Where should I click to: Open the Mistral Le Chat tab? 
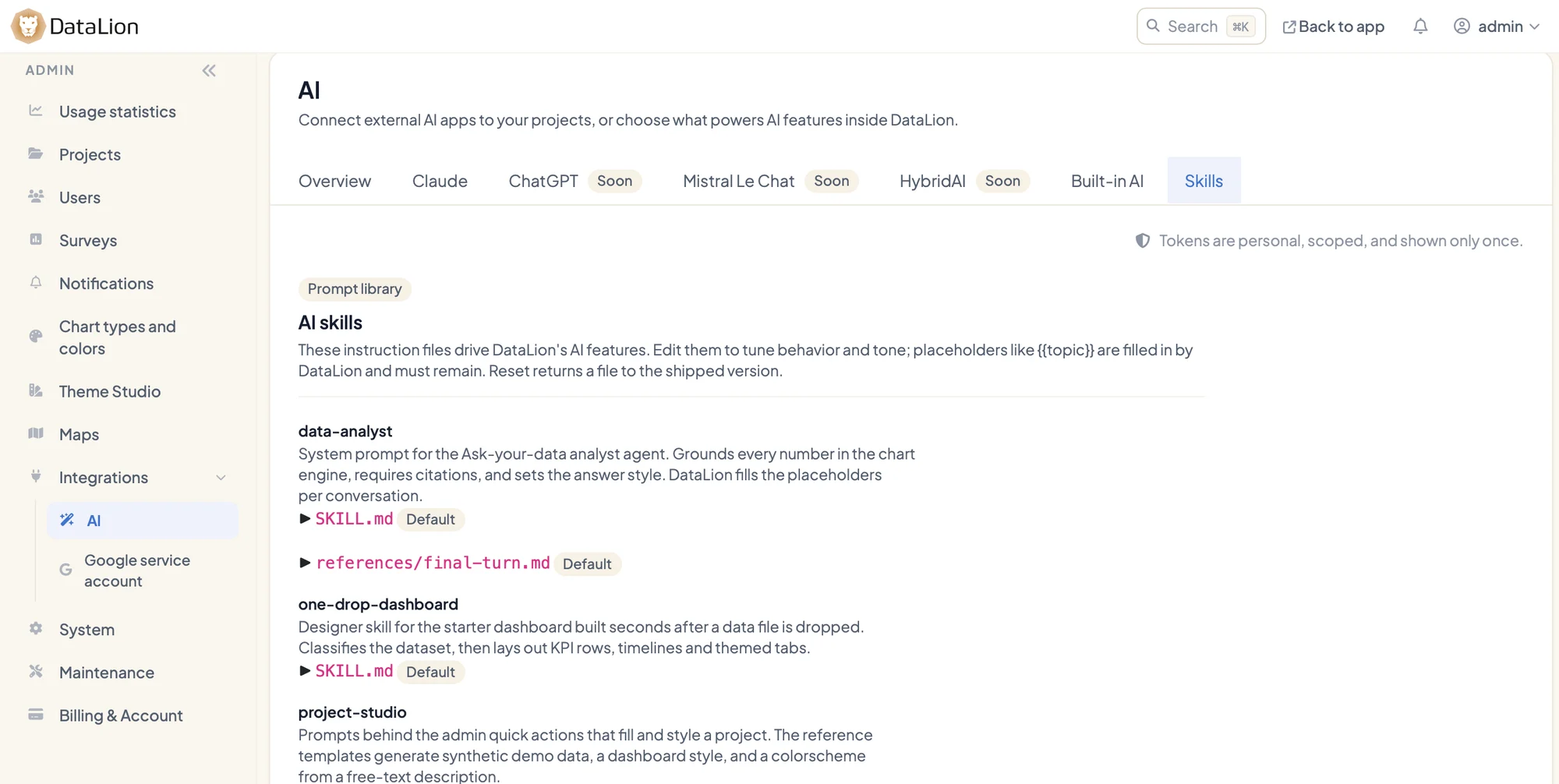tap(770, 181)
